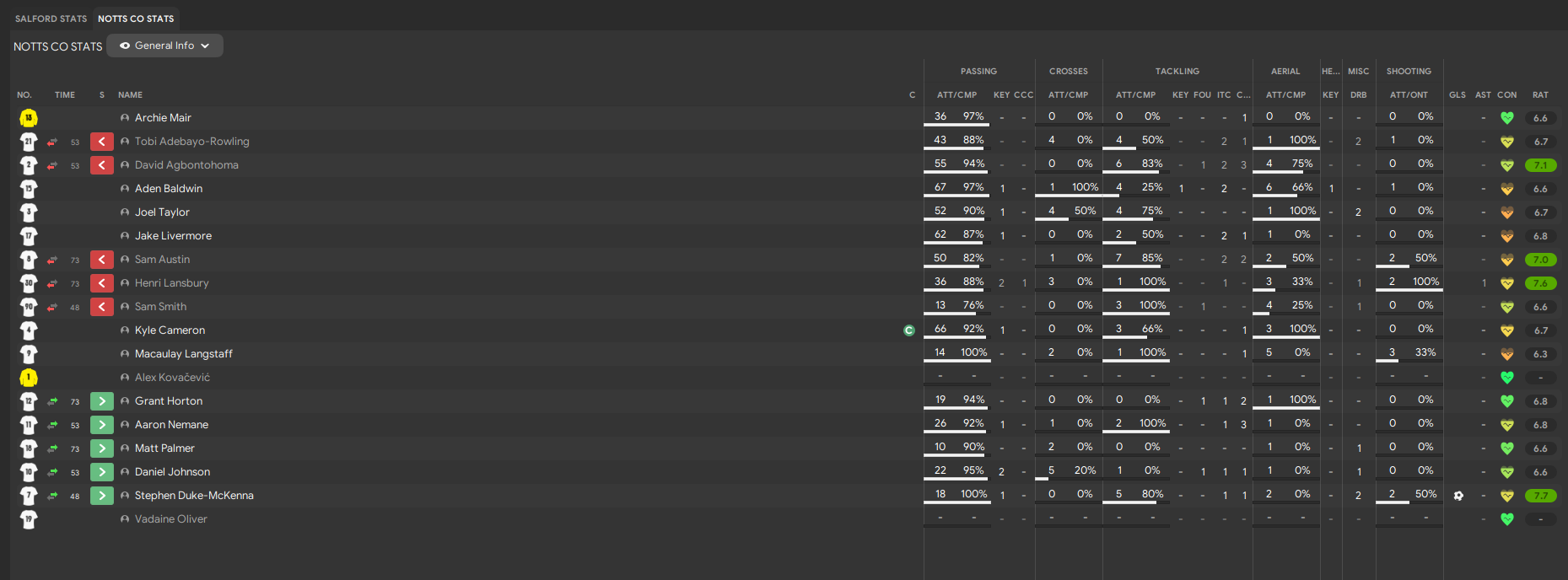Sort by the FOU fouls column header
This screenshot has width=1568, height=580.
pyautogui.click(x=1203, y=95)
